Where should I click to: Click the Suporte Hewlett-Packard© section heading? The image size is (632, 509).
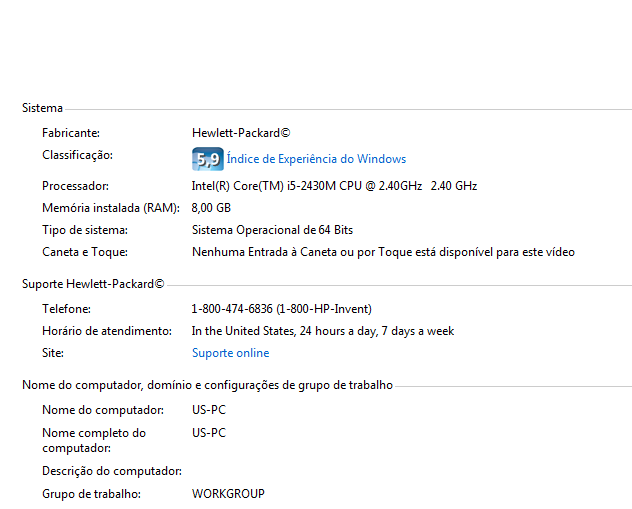(x=93, y=284)
